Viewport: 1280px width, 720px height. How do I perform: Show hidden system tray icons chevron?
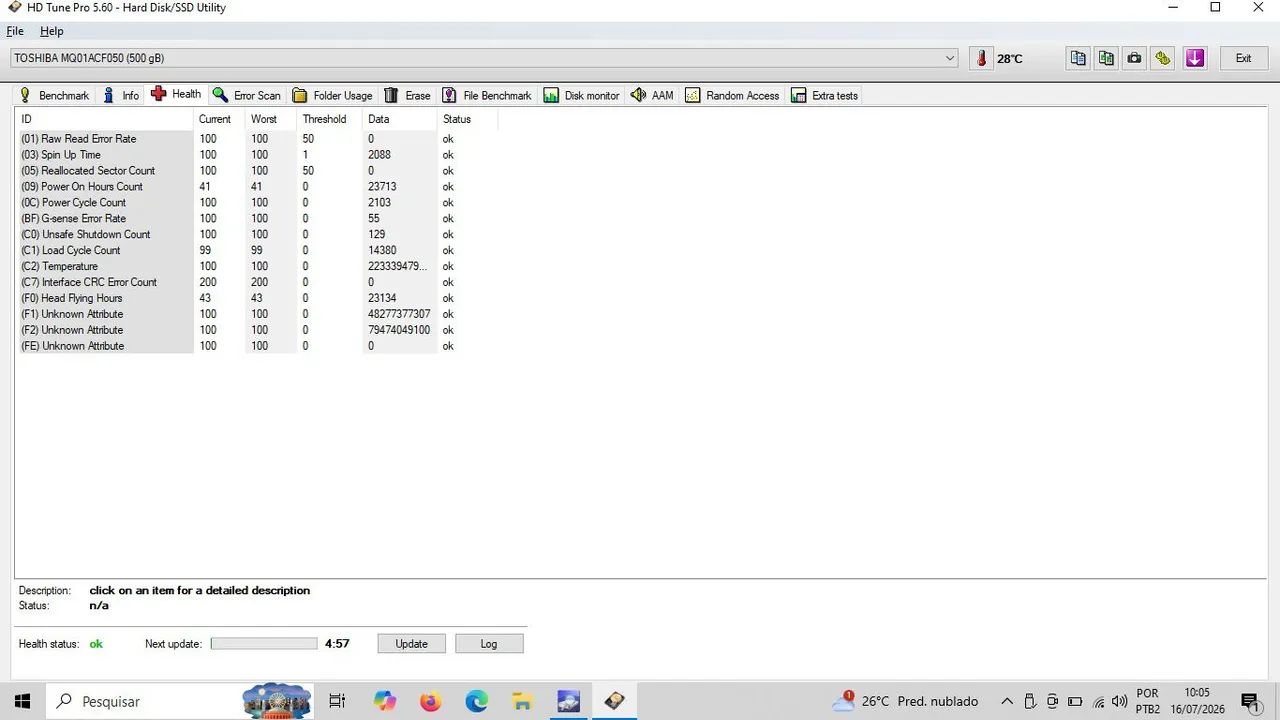(1007, 701)
